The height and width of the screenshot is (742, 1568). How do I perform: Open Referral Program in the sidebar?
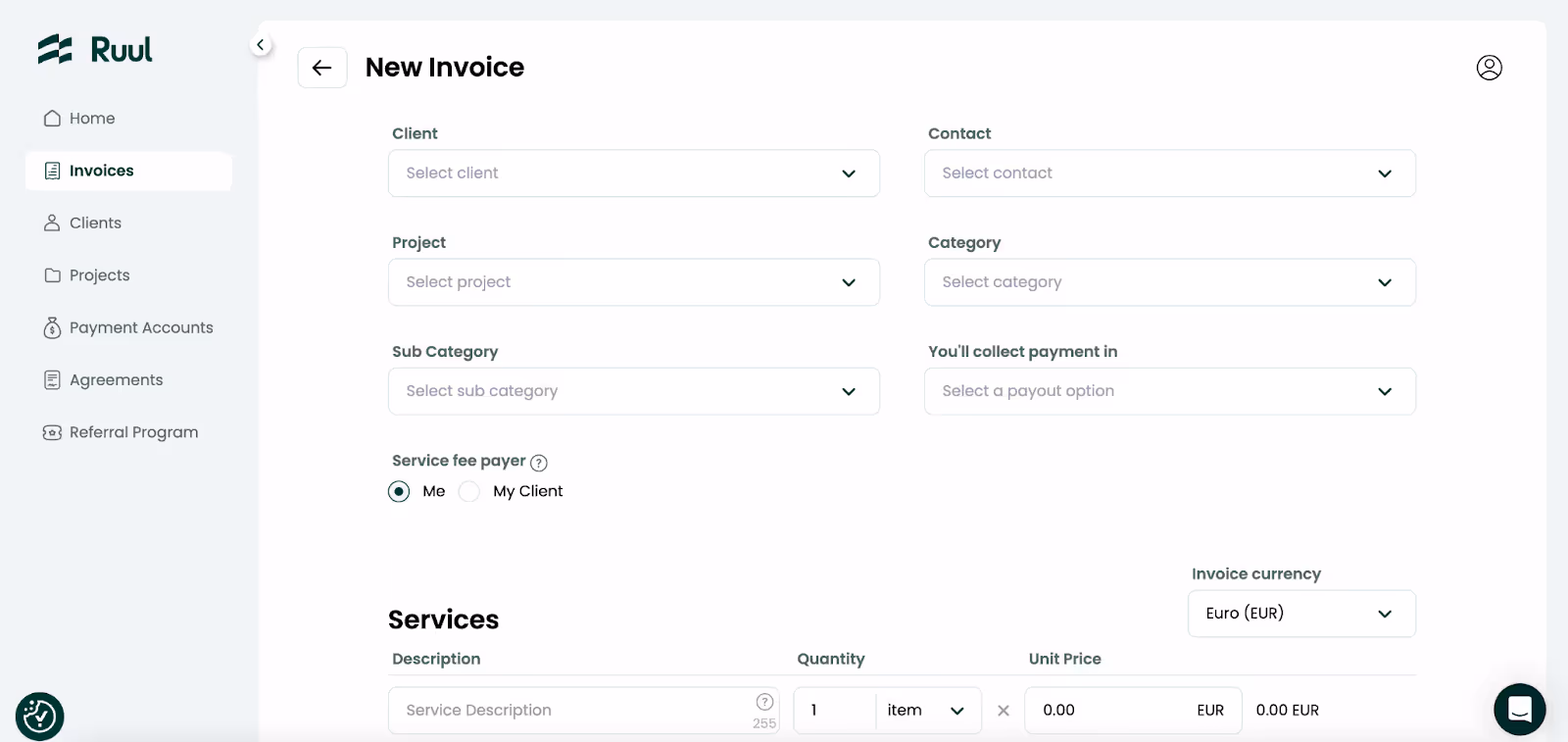point(128,432)
